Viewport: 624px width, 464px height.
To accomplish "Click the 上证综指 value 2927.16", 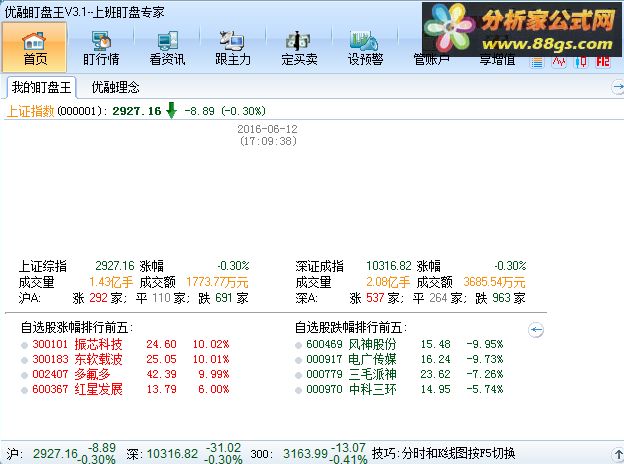I will (x=115, y=266).
